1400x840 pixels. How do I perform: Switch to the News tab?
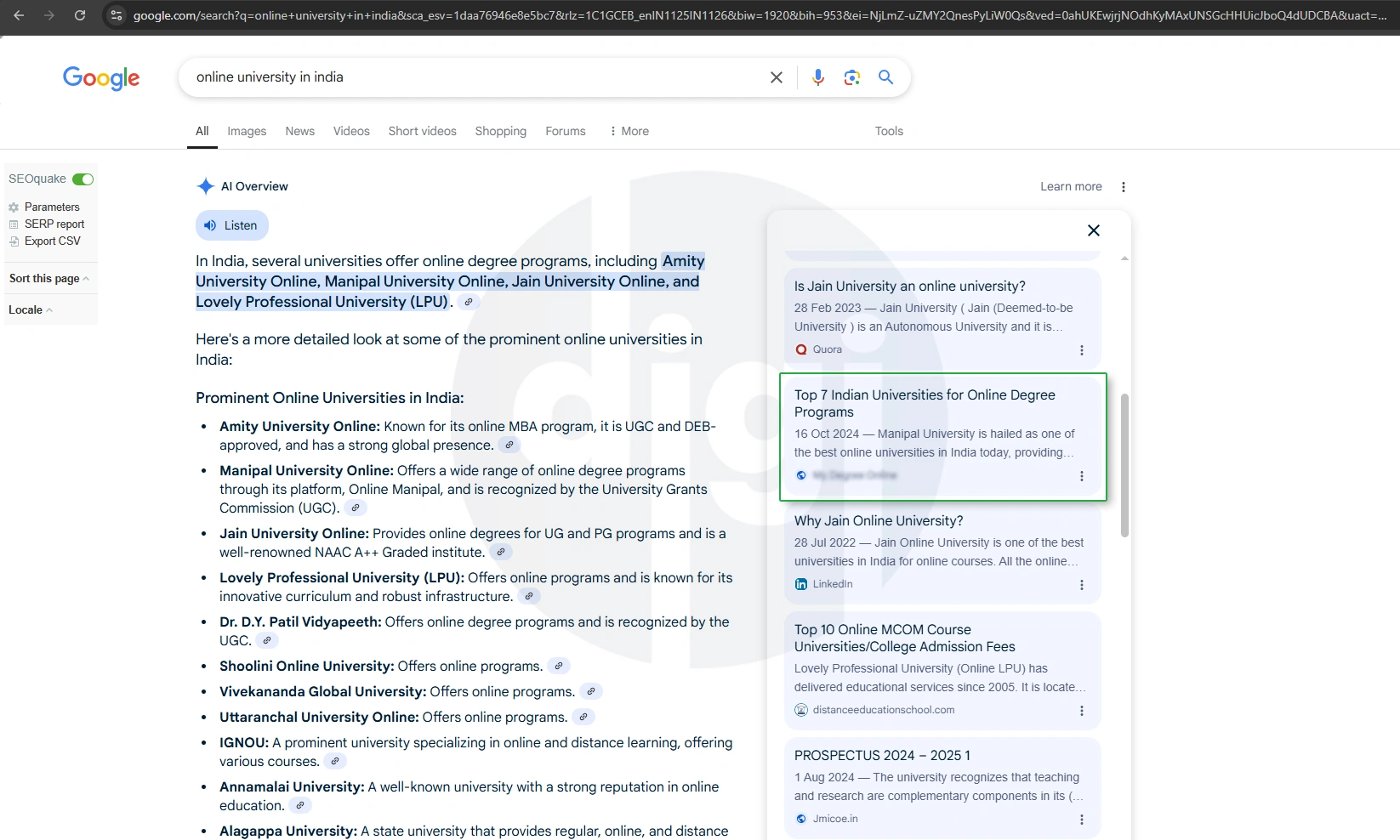tap(300, 131)
